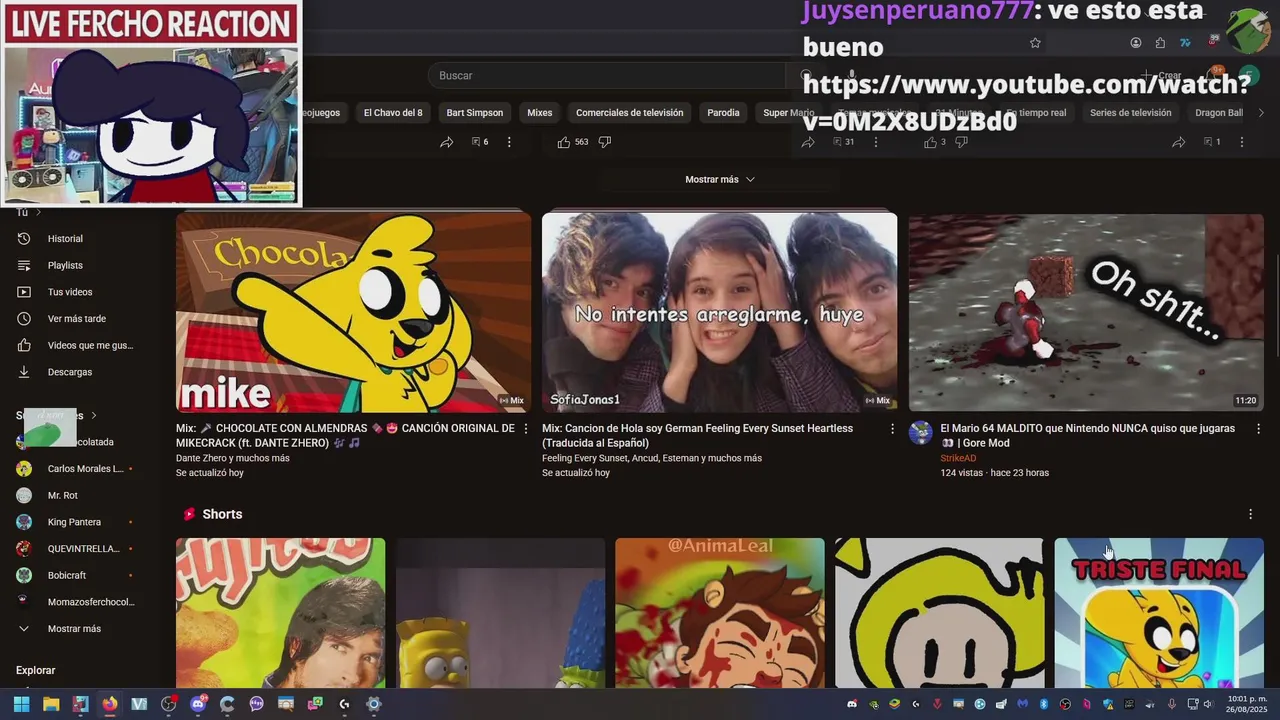Click share arrow next to comment count 1
1280x720 pixels.
1178,142
